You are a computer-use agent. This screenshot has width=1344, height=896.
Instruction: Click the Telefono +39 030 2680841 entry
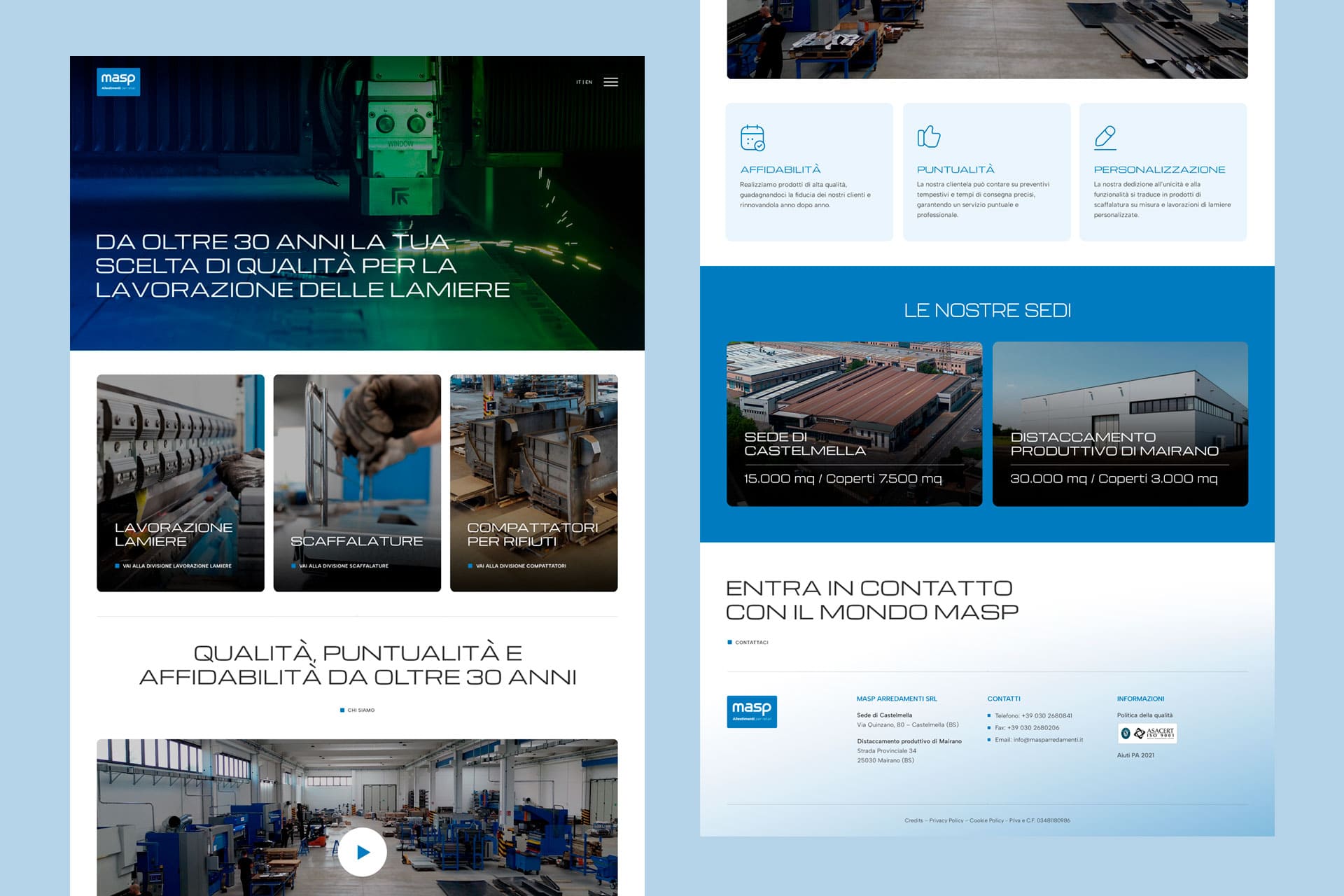pyautogui.click(x=1030, y=715)
